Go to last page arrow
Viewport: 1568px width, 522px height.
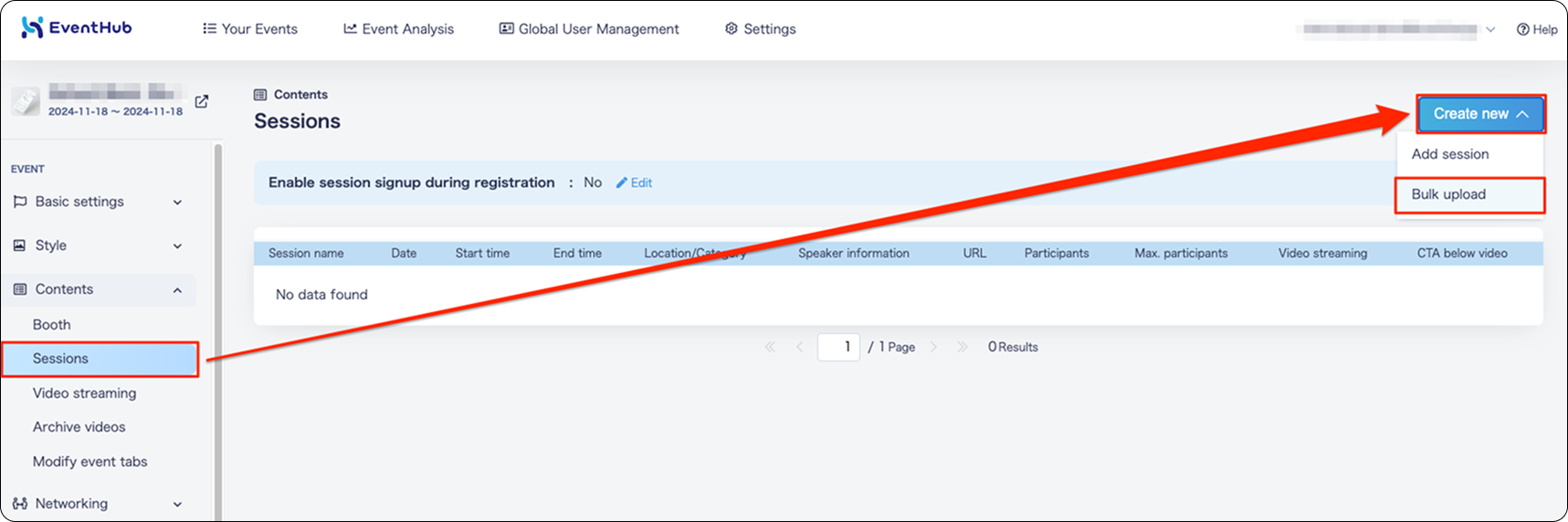[962, 347]
